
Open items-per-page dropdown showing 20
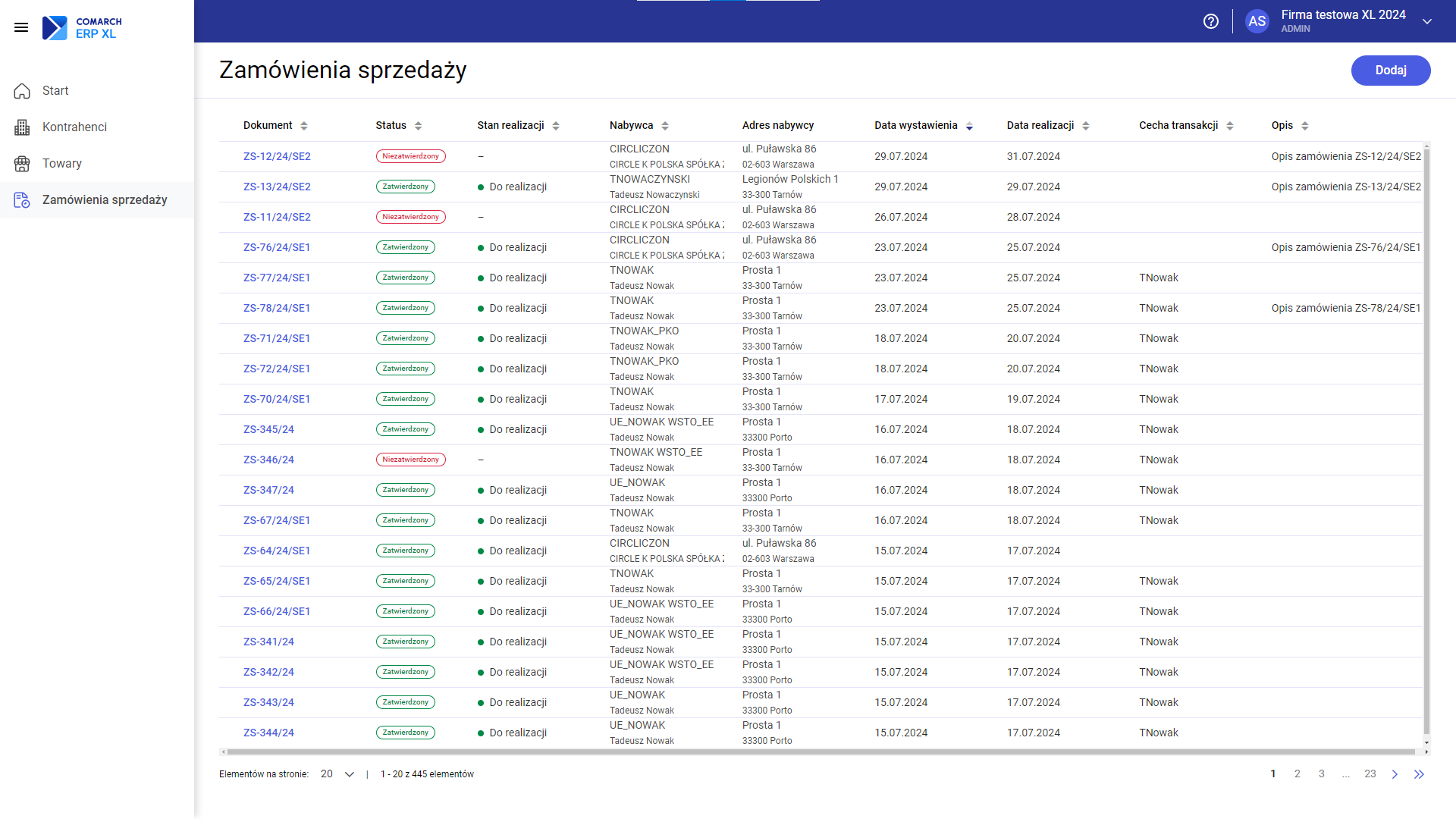coord(337,774)
